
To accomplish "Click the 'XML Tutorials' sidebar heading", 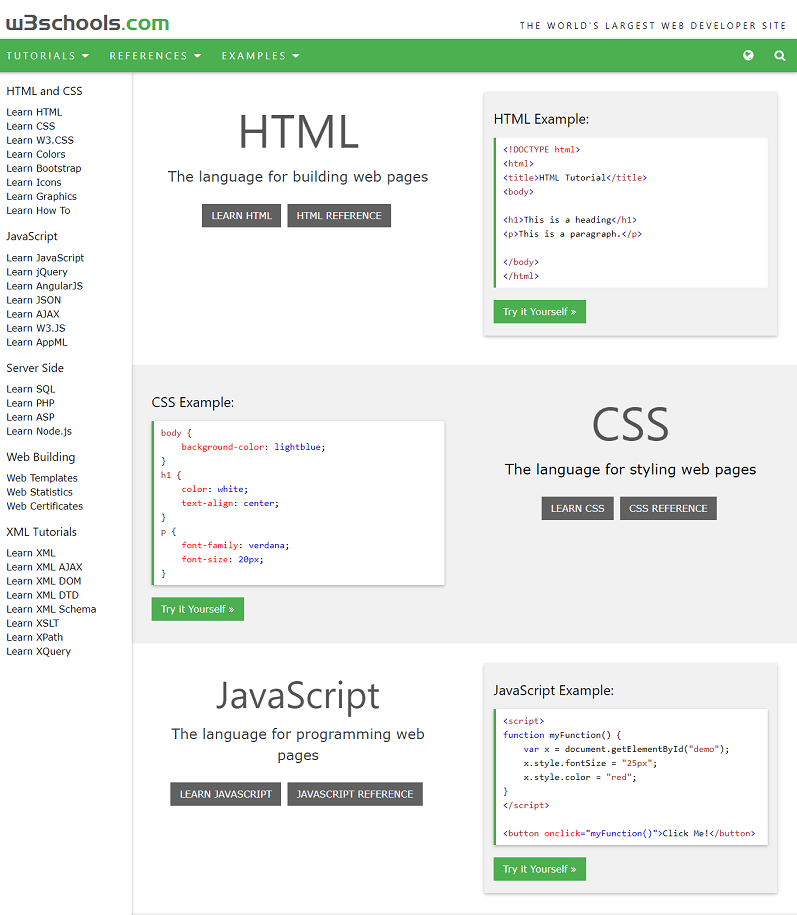I will 41,532.
